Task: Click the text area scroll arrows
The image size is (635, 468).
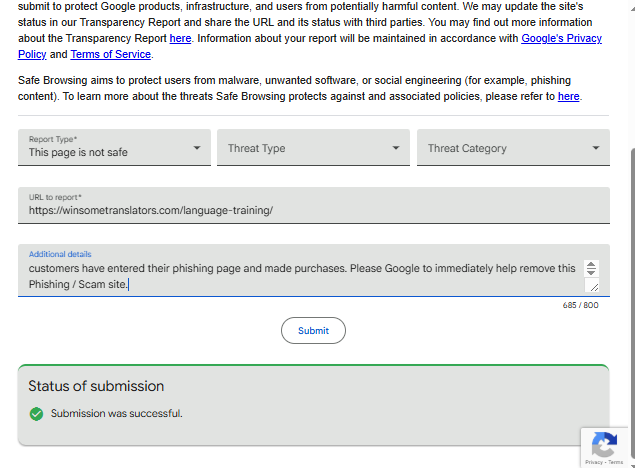Action: tap(591, 267)
